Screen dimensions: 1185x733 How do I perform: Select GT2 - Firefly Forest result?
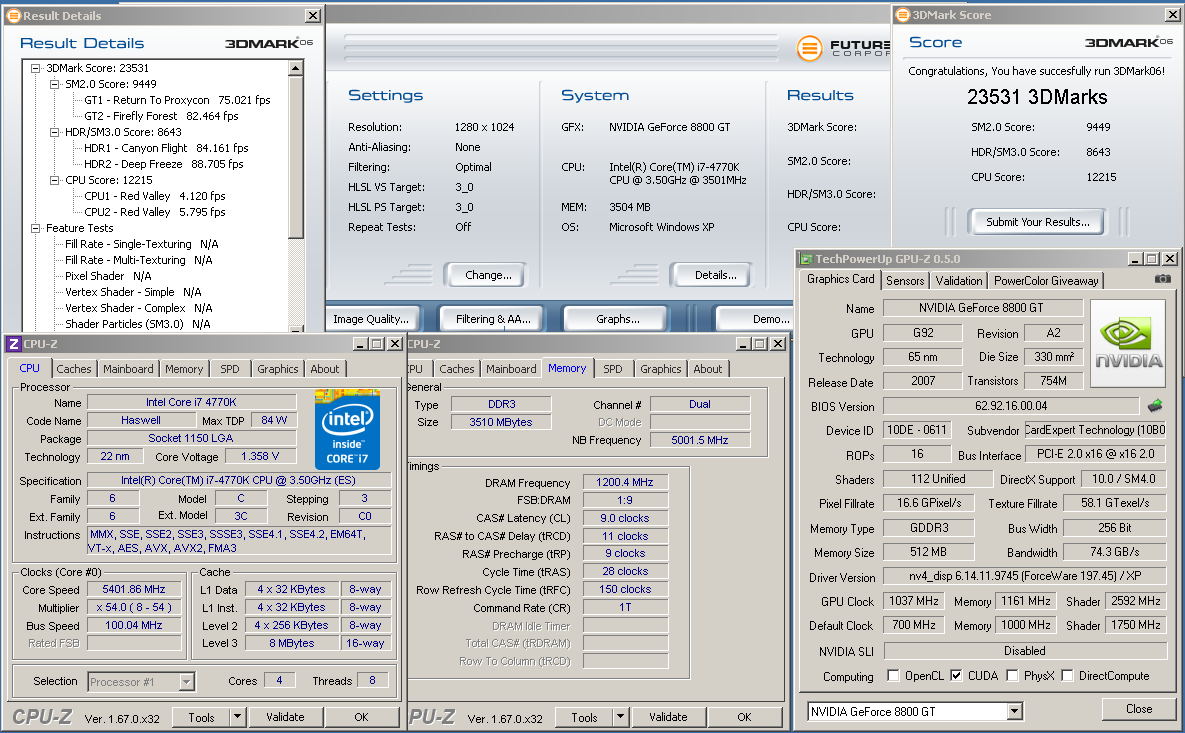click(161, 116)
